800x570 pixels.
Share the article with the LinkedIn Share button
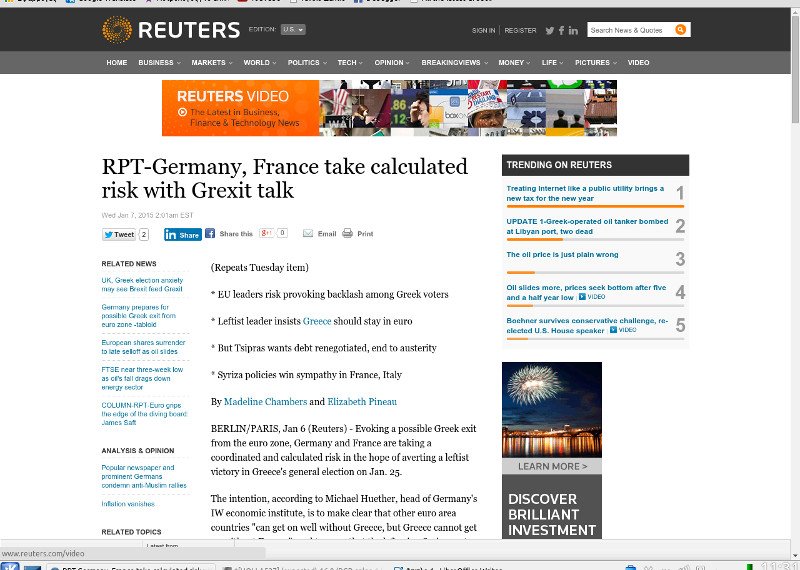pyautogui.click(x=183, y=234)
